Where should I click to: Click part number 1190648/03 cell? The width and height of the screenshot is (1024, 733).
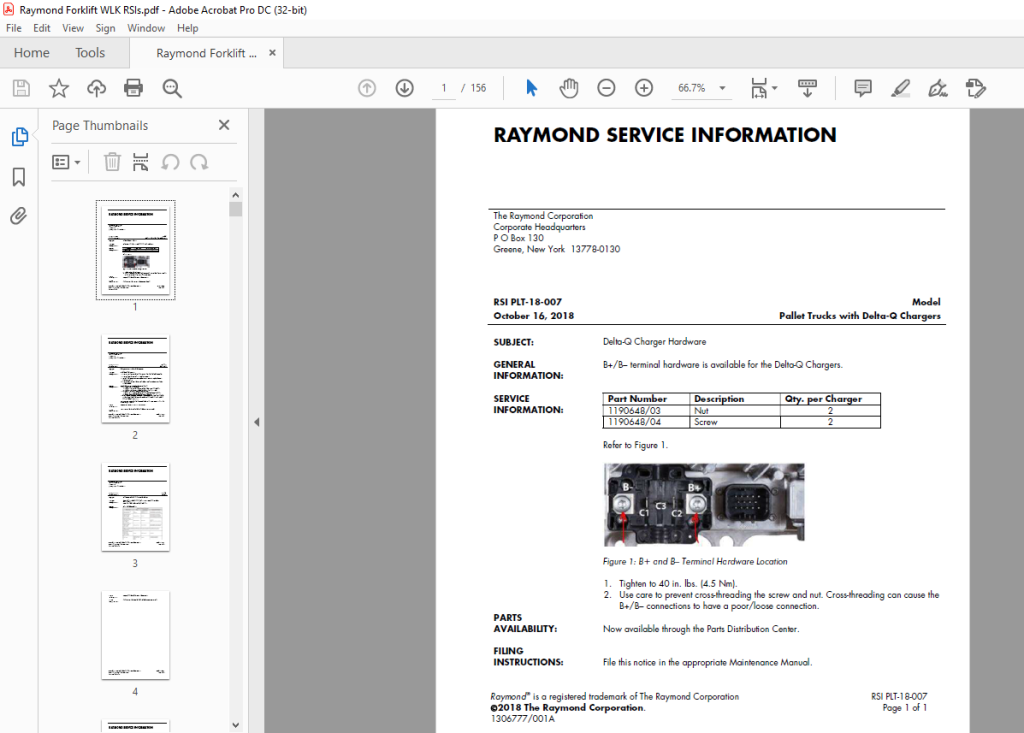[x=646, y=411]
